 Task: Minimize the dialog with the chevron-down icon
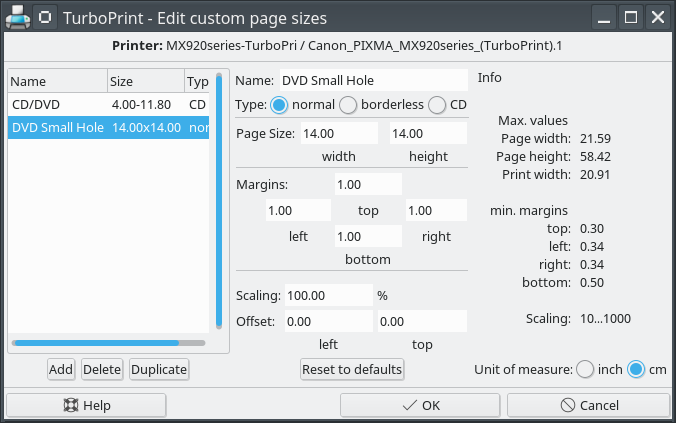coord(603,17)
